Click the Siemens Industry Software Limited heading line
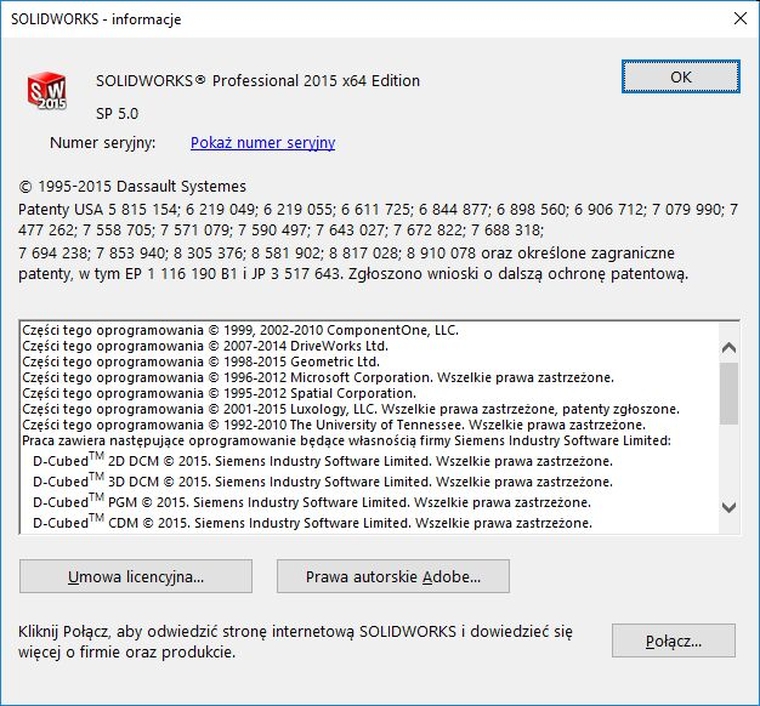 (x=347, y=440)
